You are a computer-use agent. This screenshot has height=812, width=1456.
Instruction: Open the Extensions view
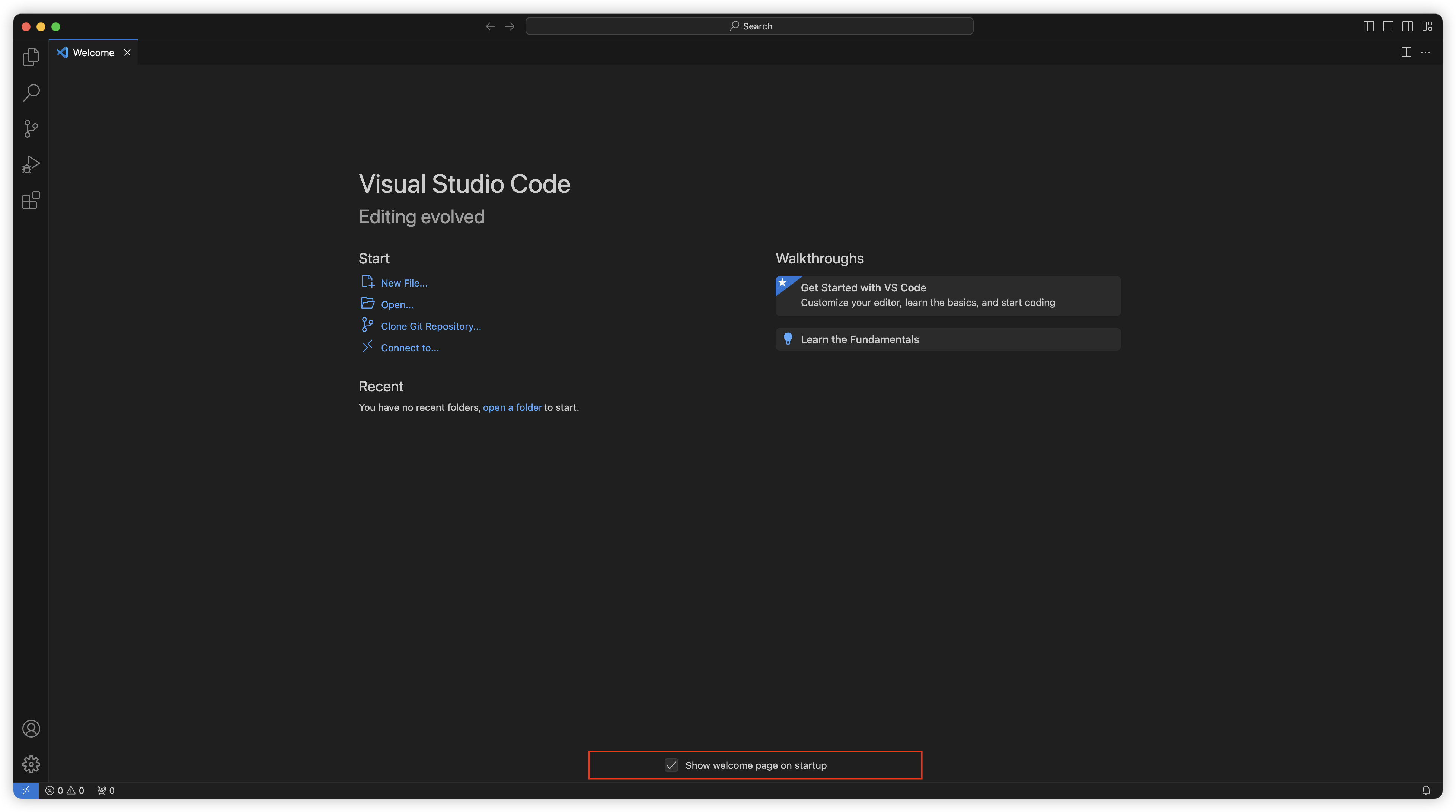tap(31, 201)
